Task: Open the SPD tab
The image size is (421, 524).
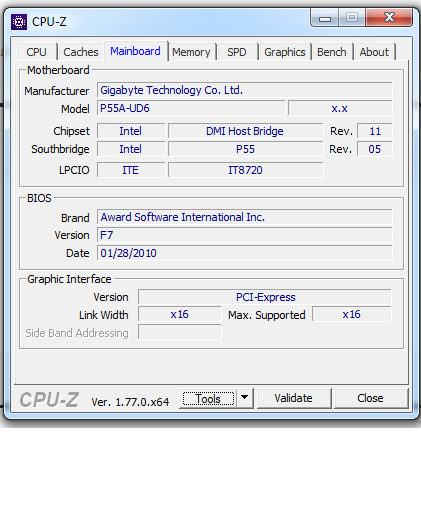Action: coord(237,52)
